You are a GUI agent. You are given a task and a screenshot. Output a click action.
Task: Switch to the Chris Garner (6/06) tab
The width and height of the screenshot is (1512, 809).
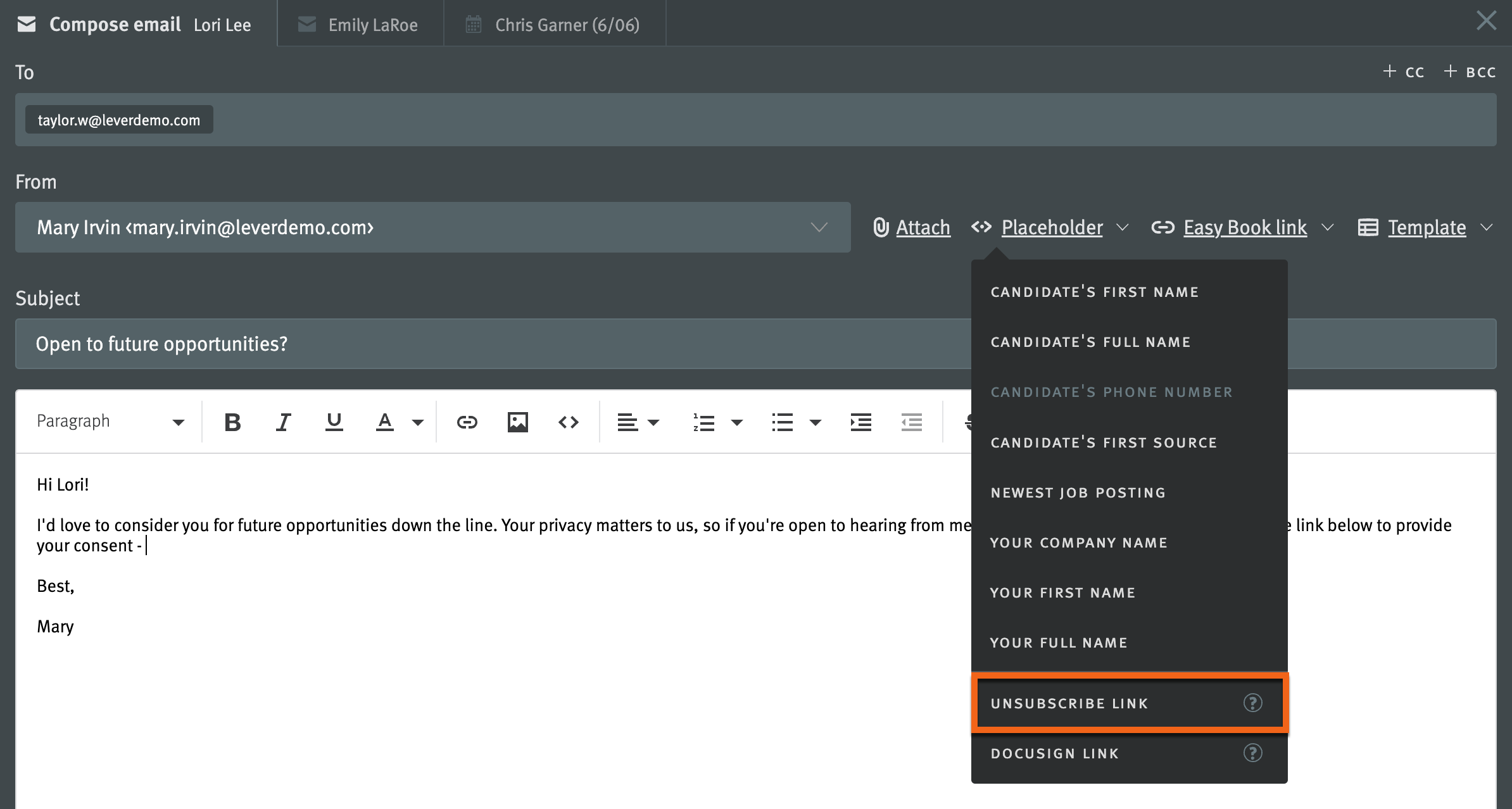coord(555,24)
